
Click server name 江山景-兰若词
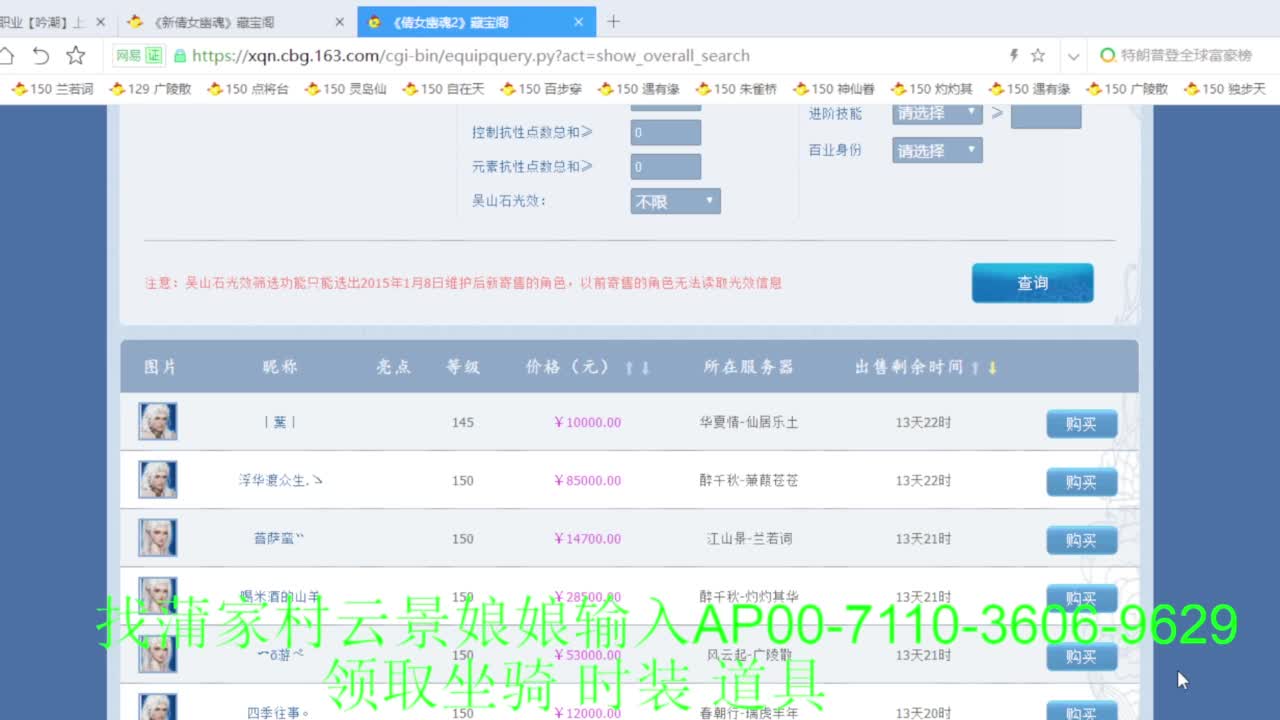[749, 538]
